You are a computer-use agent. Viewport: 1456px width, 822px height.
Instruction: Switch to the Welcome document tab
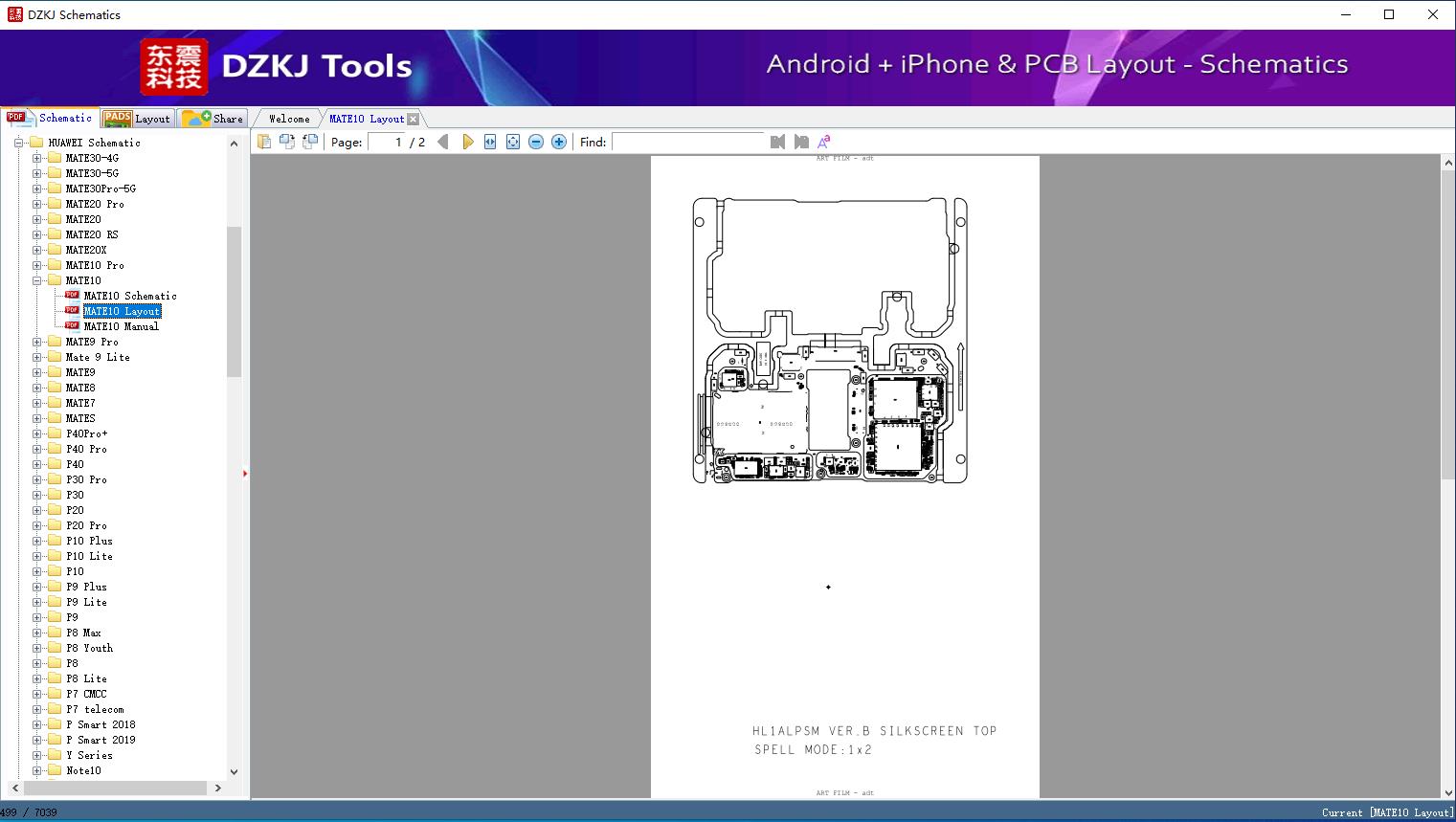pos(288,119)
